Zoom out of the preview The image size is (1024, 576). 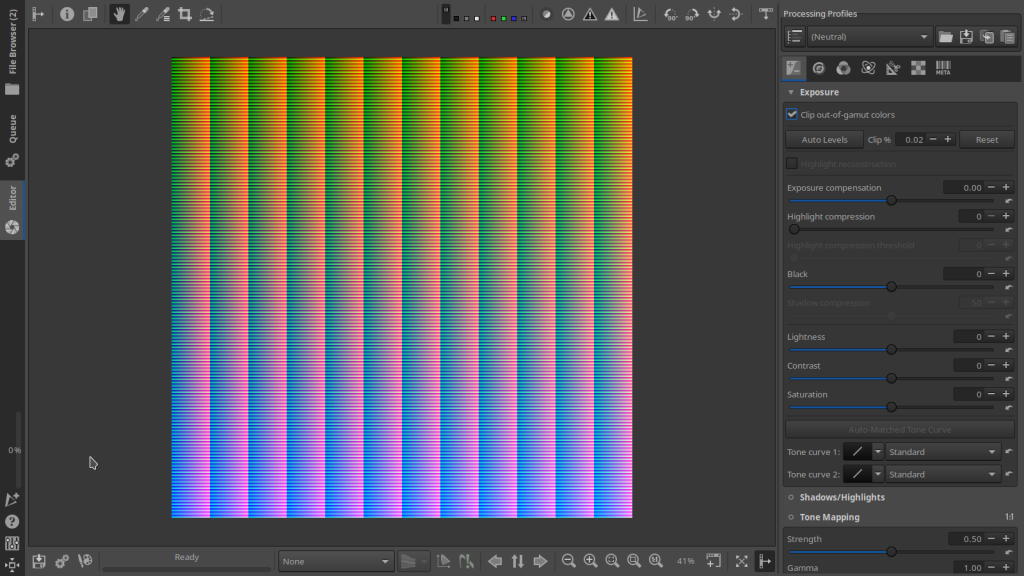[568, 561]
